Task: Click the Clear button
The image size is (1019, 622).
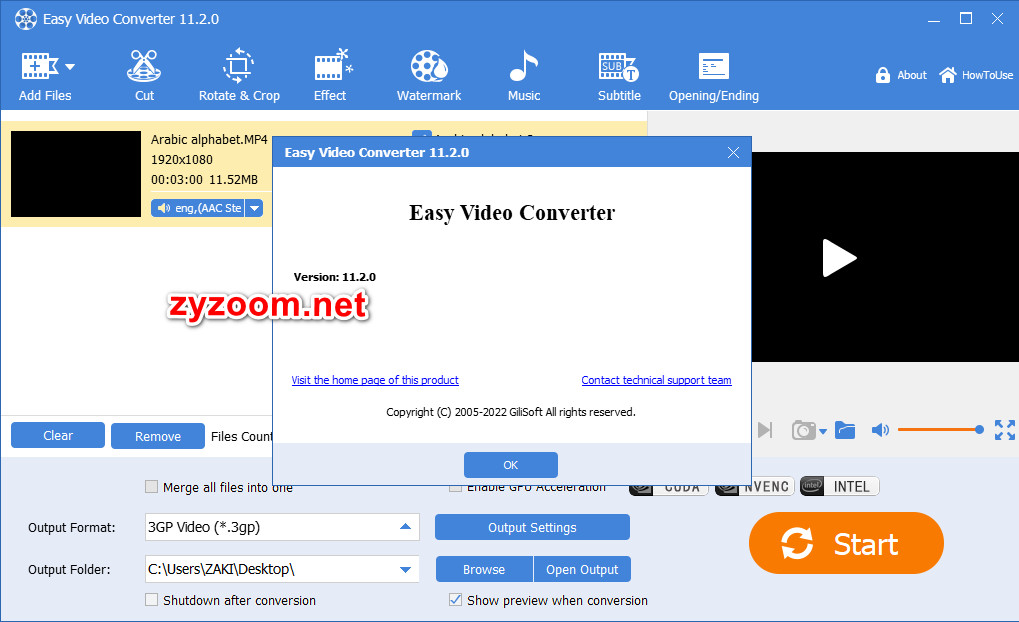Action: tap(58, 435)
